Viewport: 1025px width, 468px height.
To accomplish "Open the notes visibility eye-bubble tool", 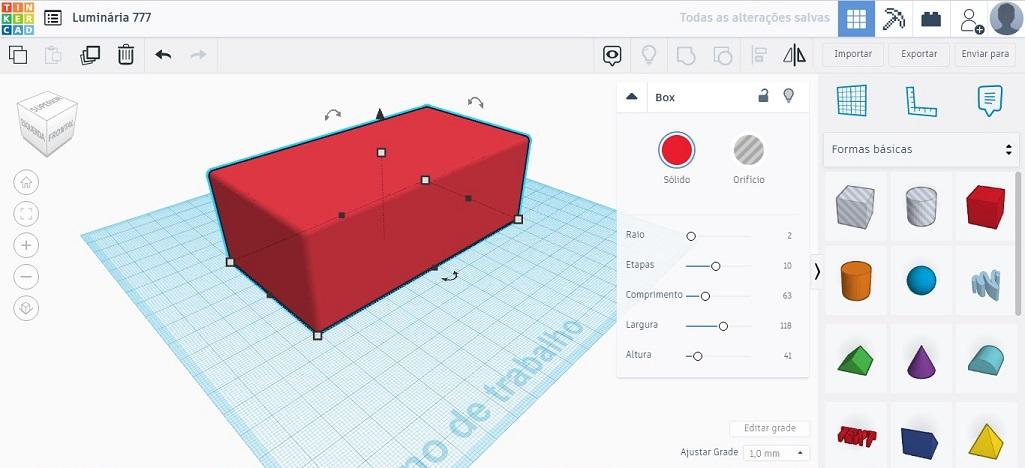I will pyautogui.click(x=612, y=56).
